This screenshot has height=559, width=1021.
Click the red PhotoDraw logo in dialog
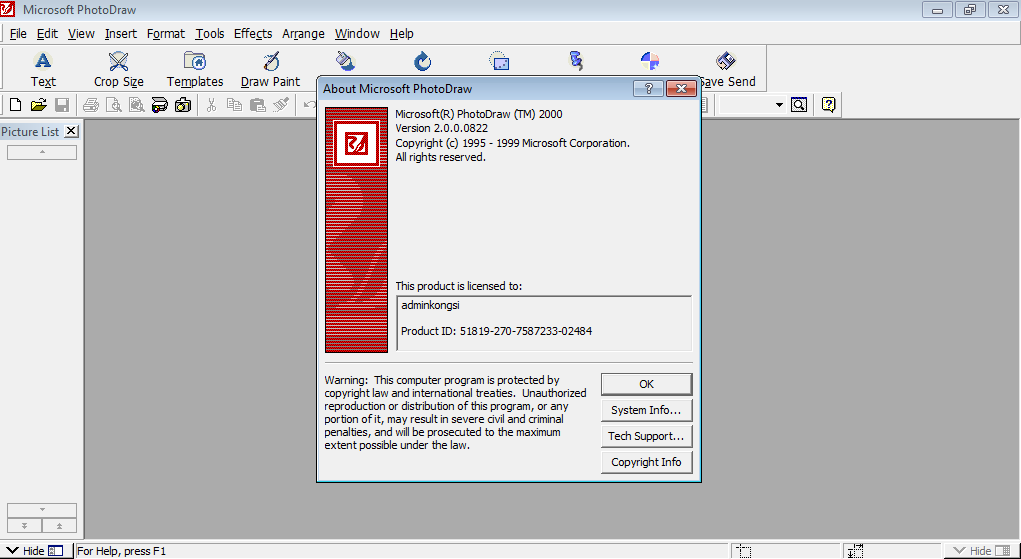coord(356,144)
